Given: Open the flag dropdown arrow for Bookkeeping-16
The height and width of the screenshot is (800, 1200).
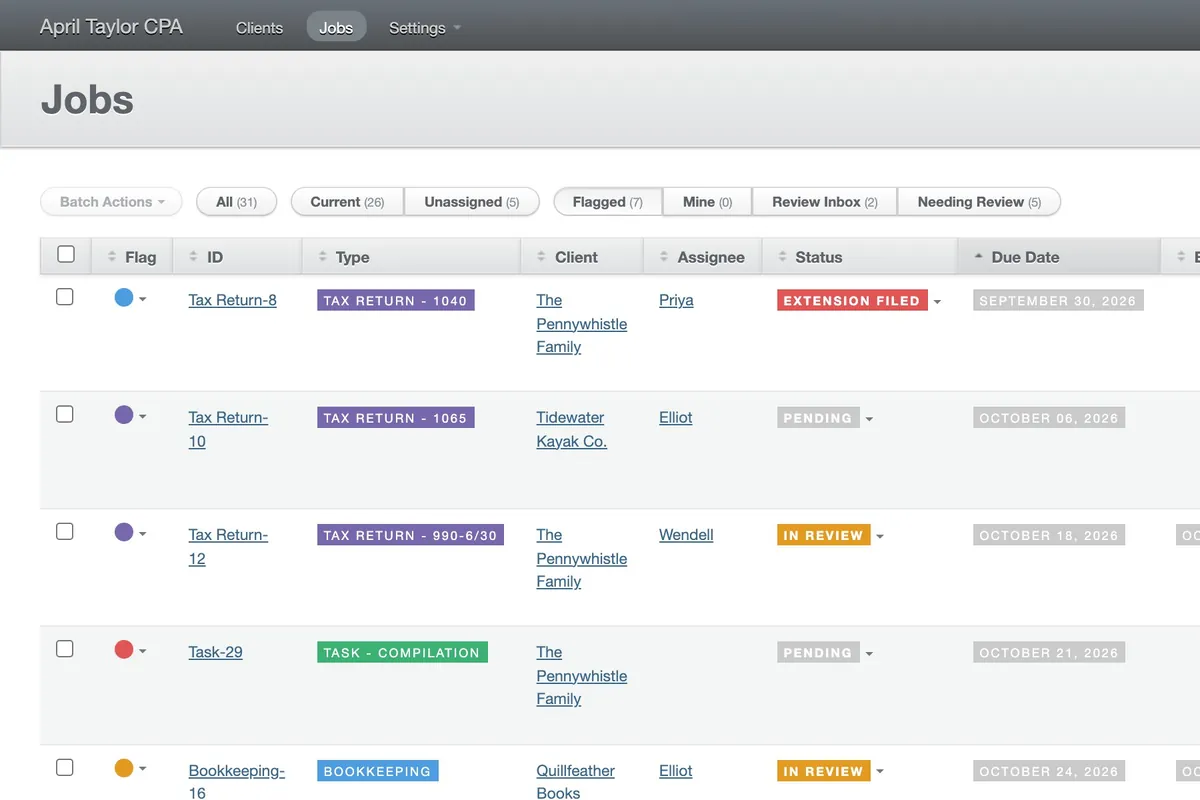Looking at the screenshot, I should (x=143, y=769).
